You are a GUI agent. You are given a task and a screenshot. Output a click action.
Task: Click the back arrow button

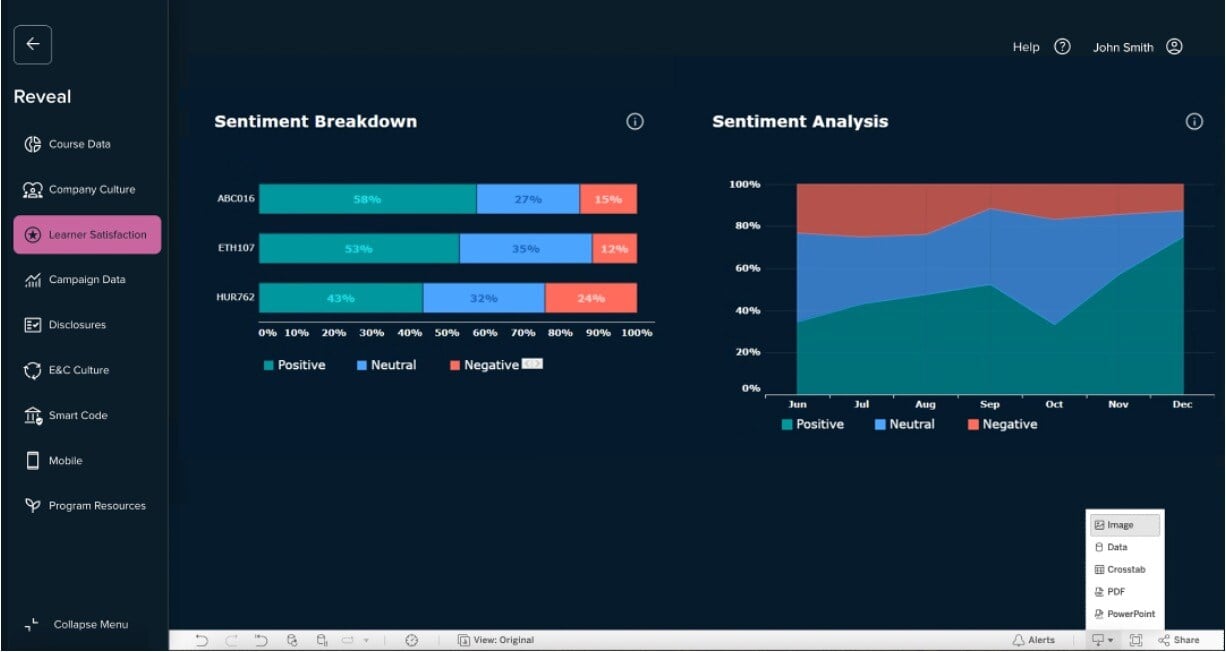point(32,44)
